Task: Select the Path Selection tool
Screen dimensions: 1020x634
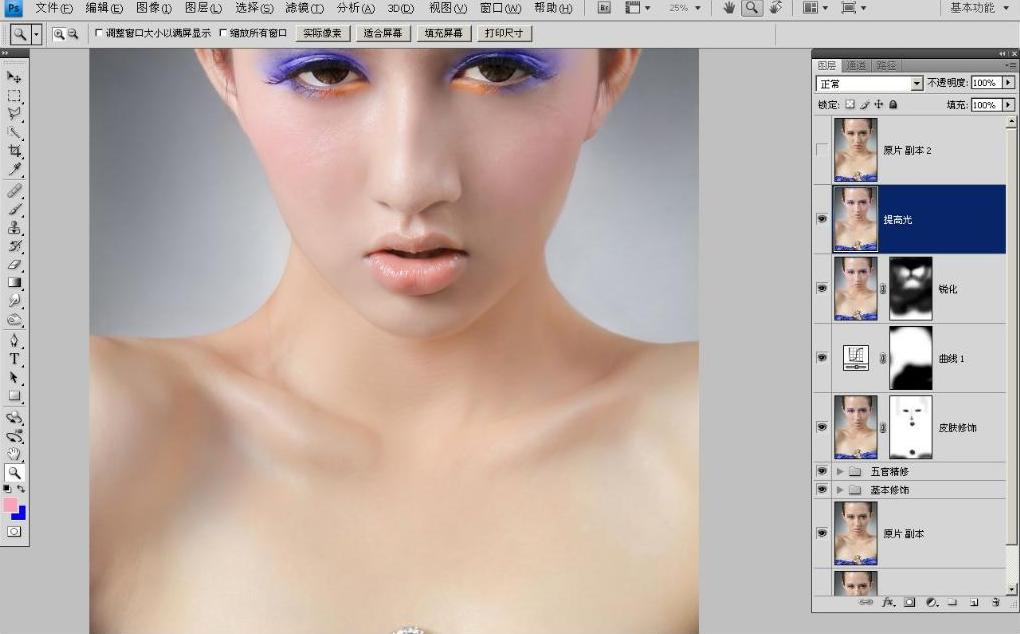Action: [x=14, y=377]
